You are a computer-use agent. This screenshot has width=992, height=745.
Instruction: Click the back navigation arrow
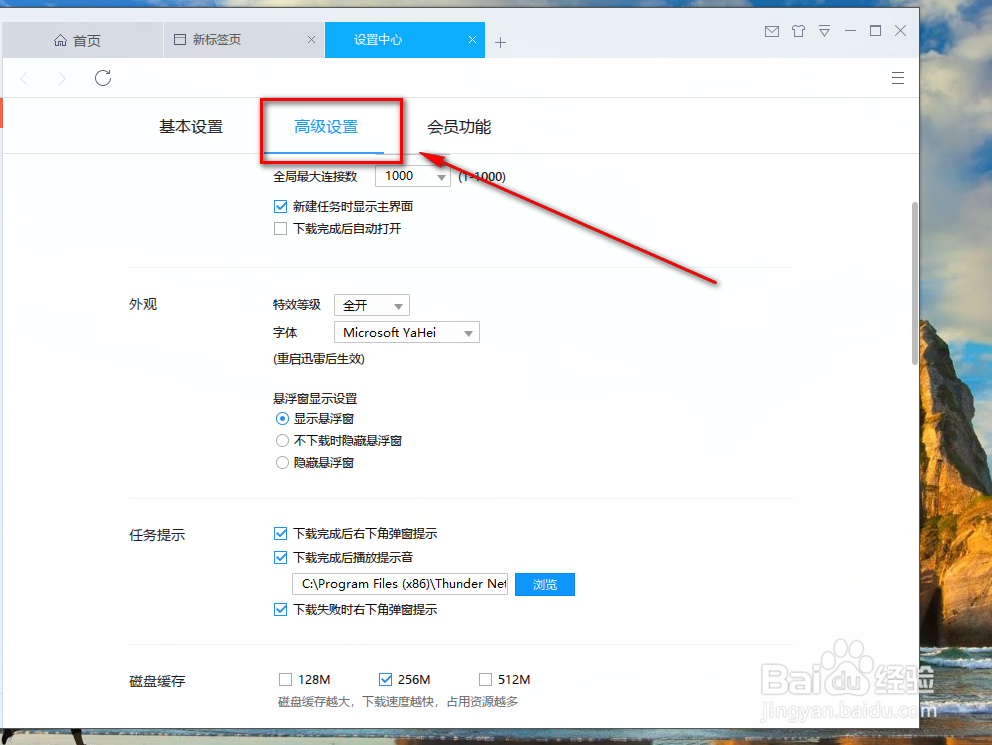tap(24, 77)
